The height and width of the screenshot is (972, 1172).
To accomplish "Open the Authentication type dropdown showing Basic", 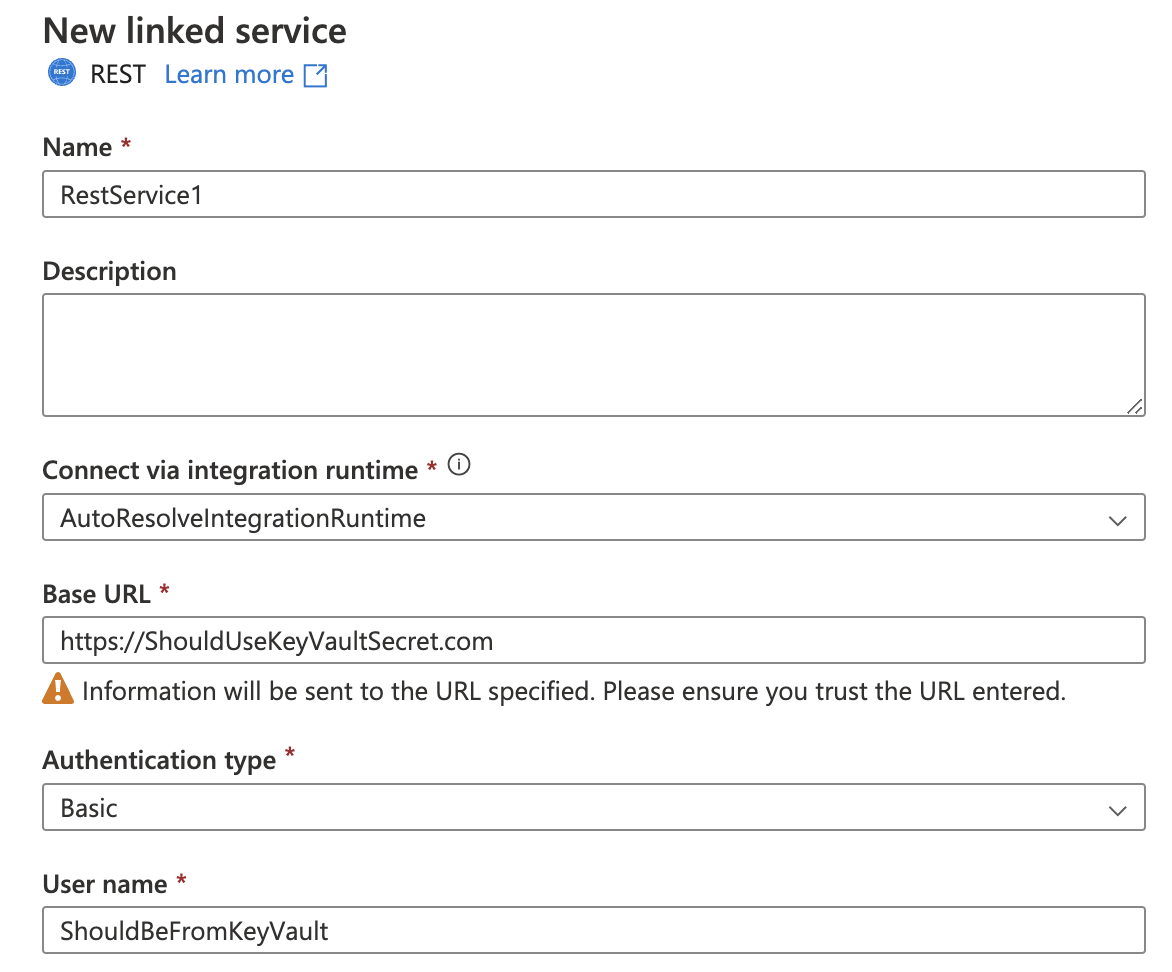I will click(593, 808).
